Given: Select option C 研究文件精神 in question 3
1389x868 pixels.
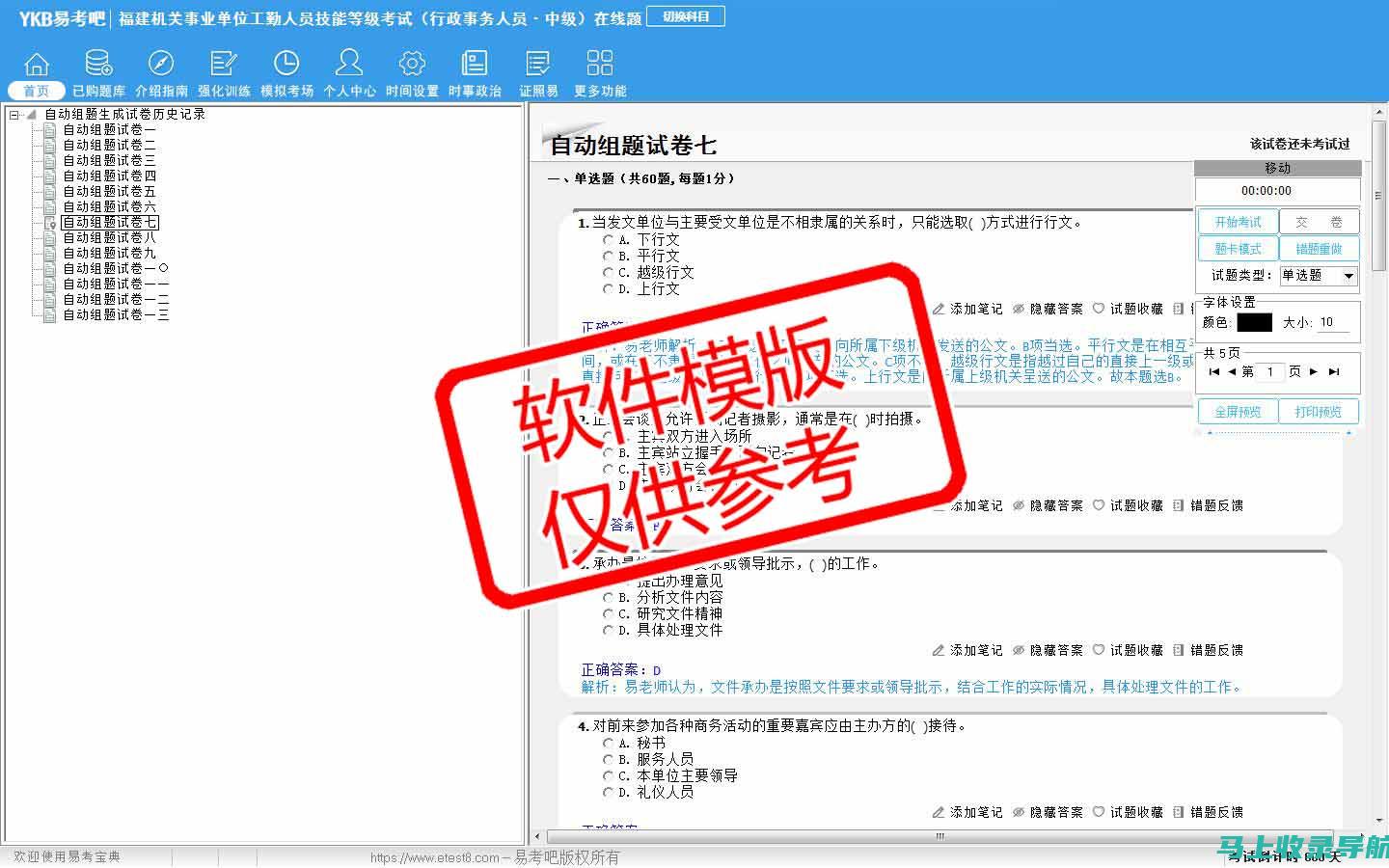Looking at the screenshot, I should pos(608,613).
